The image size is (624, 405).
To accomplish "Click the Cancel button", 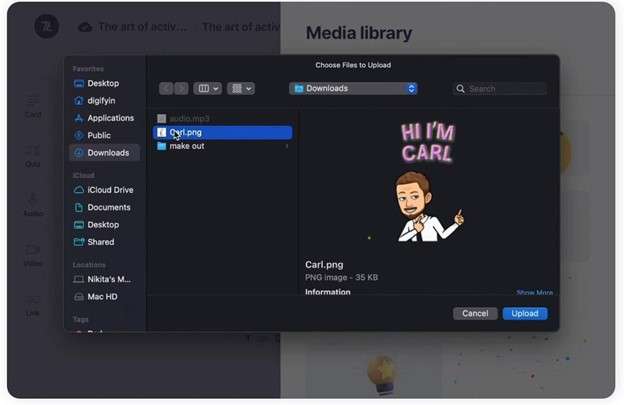I will 475,313.
